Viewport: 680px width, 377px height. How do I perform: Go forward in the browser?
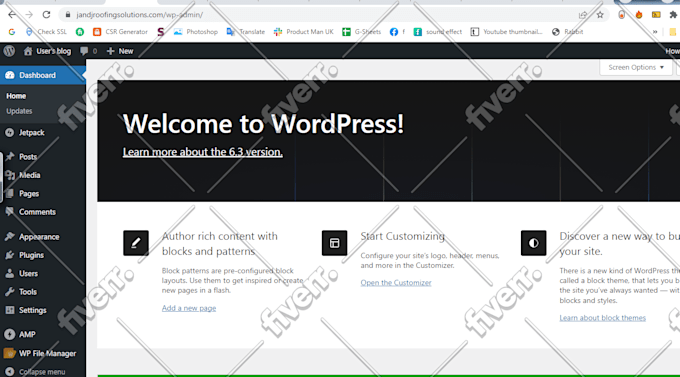tap(29, 14)
